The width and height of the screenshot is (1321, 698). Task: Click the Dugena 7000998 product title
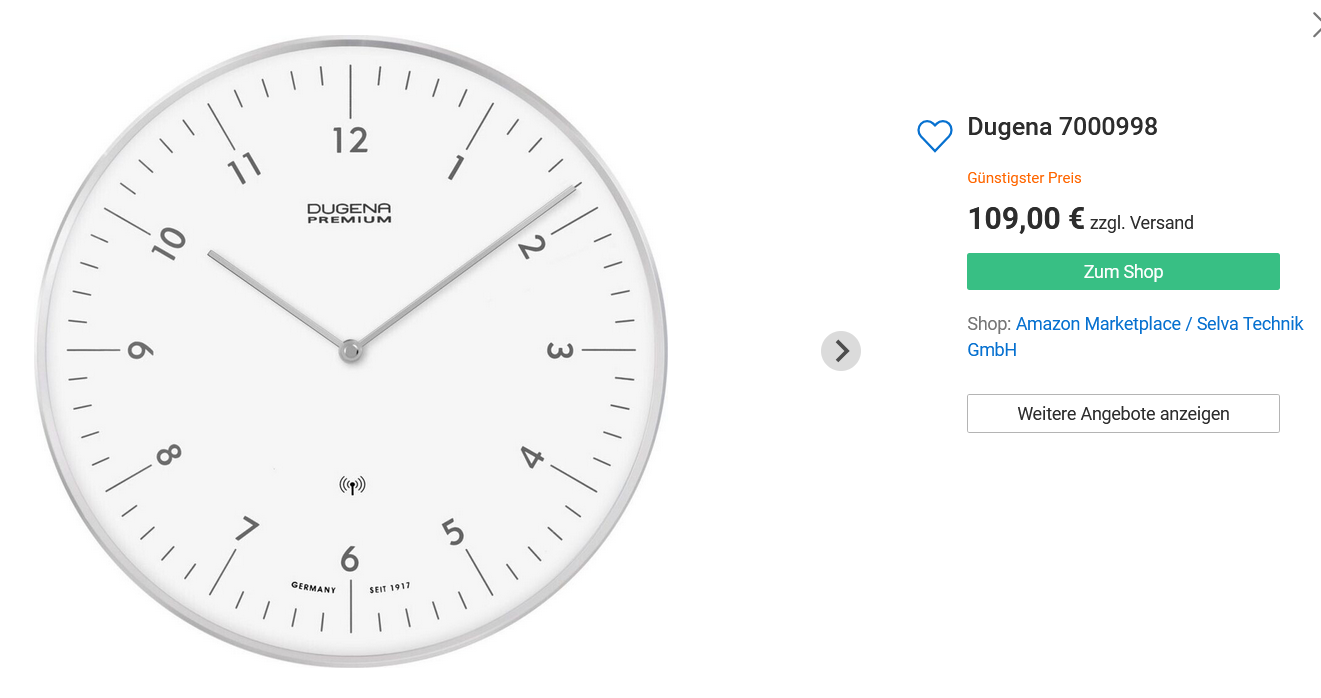tap(1062, 127)
